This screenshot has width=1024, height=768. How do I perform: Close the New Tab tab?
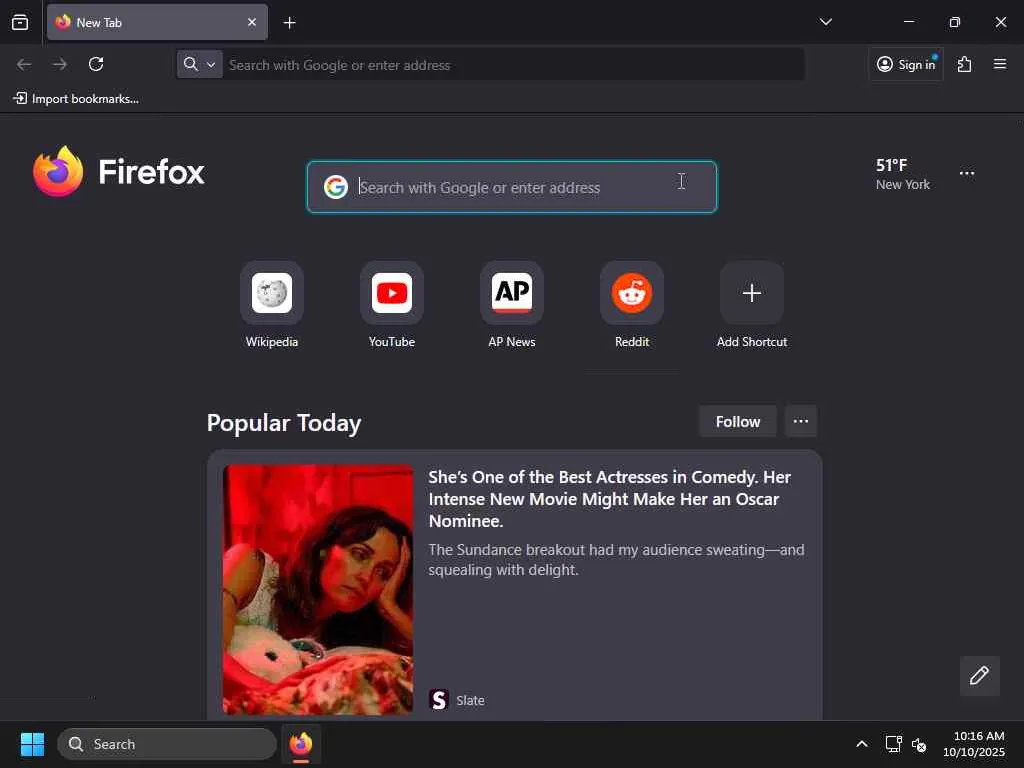pyautogui.click(x=251, y=22)
